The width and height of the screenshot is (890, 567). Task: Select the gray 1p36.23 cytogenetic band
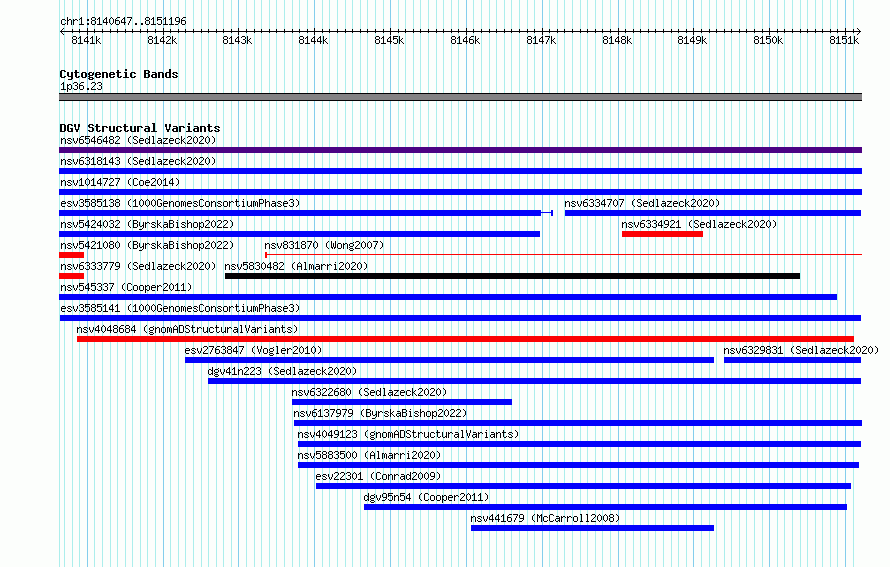click(460, 97)
